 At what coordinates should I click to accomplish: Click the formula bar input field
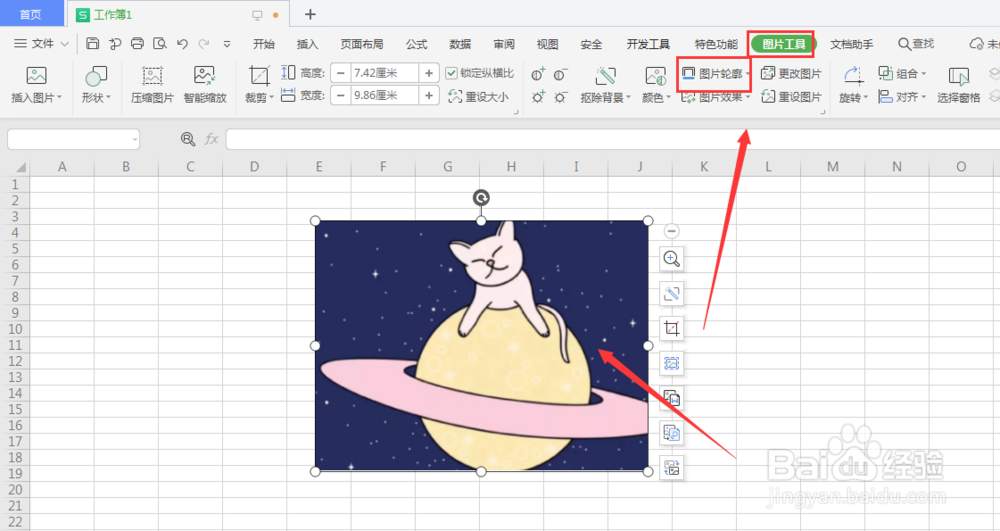click(612, 139)
